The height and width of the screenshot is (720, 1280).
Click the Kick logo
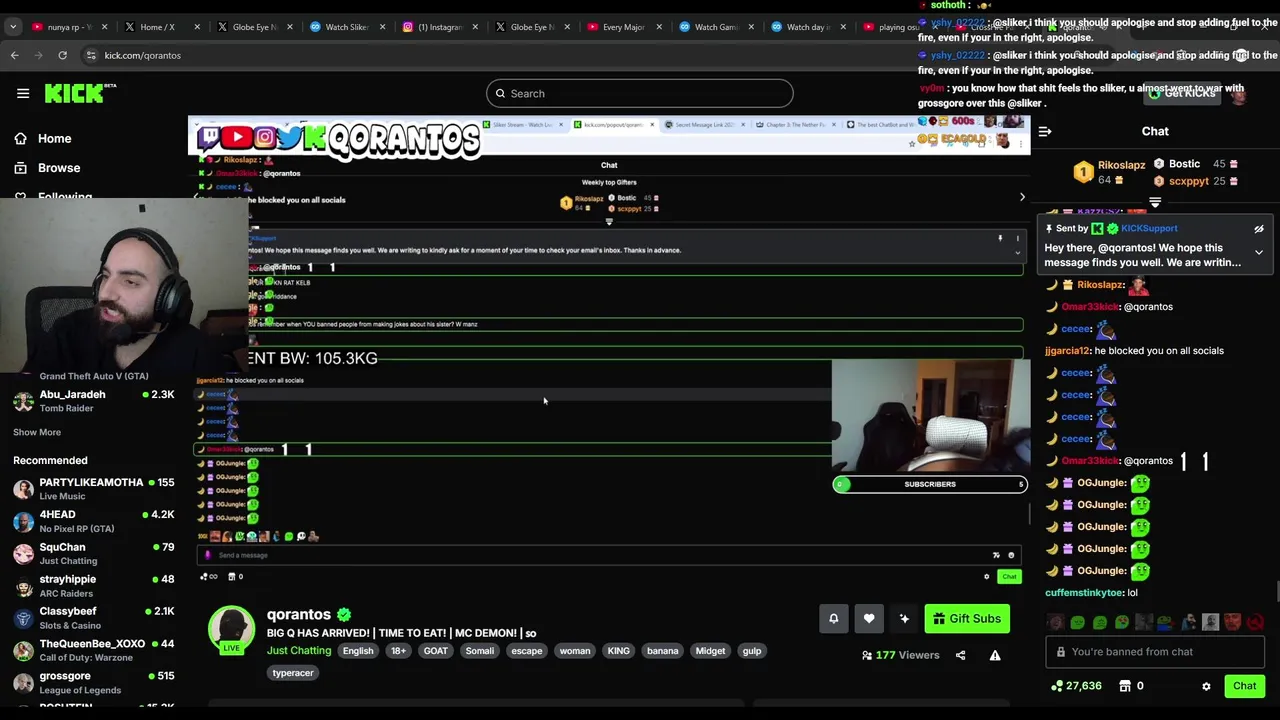pyautogui.click(x=80, y=93)
